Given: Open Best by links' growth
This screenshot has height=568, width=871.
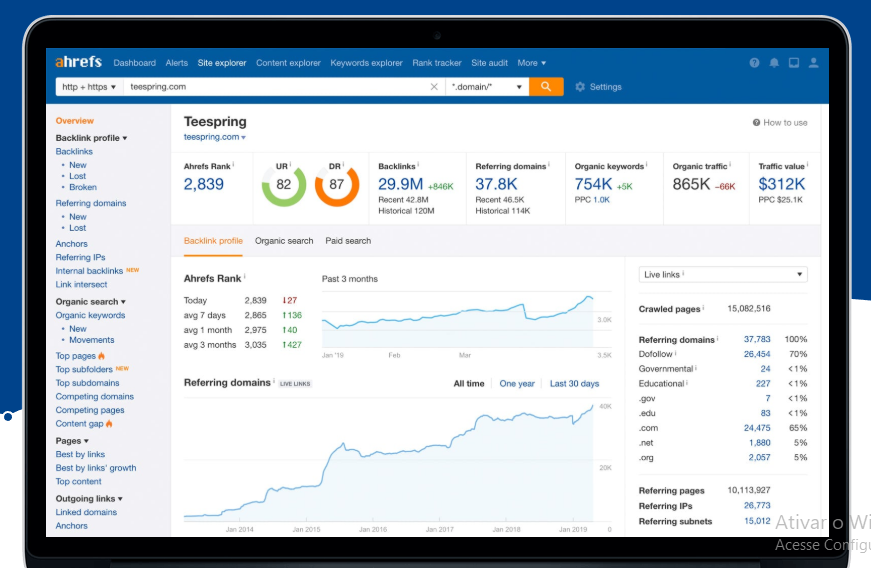Looking at the screenshot, I should tap(96, 468).
